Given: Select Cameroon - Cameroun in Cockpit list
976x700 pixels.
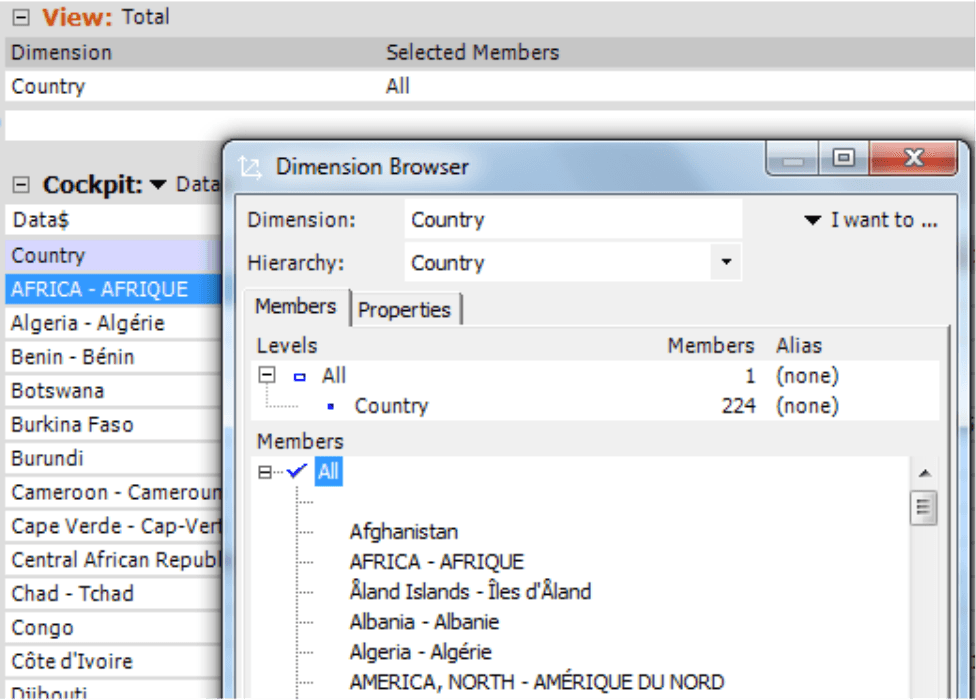Looking at the screenshot, I should click(x=114, y=492).
